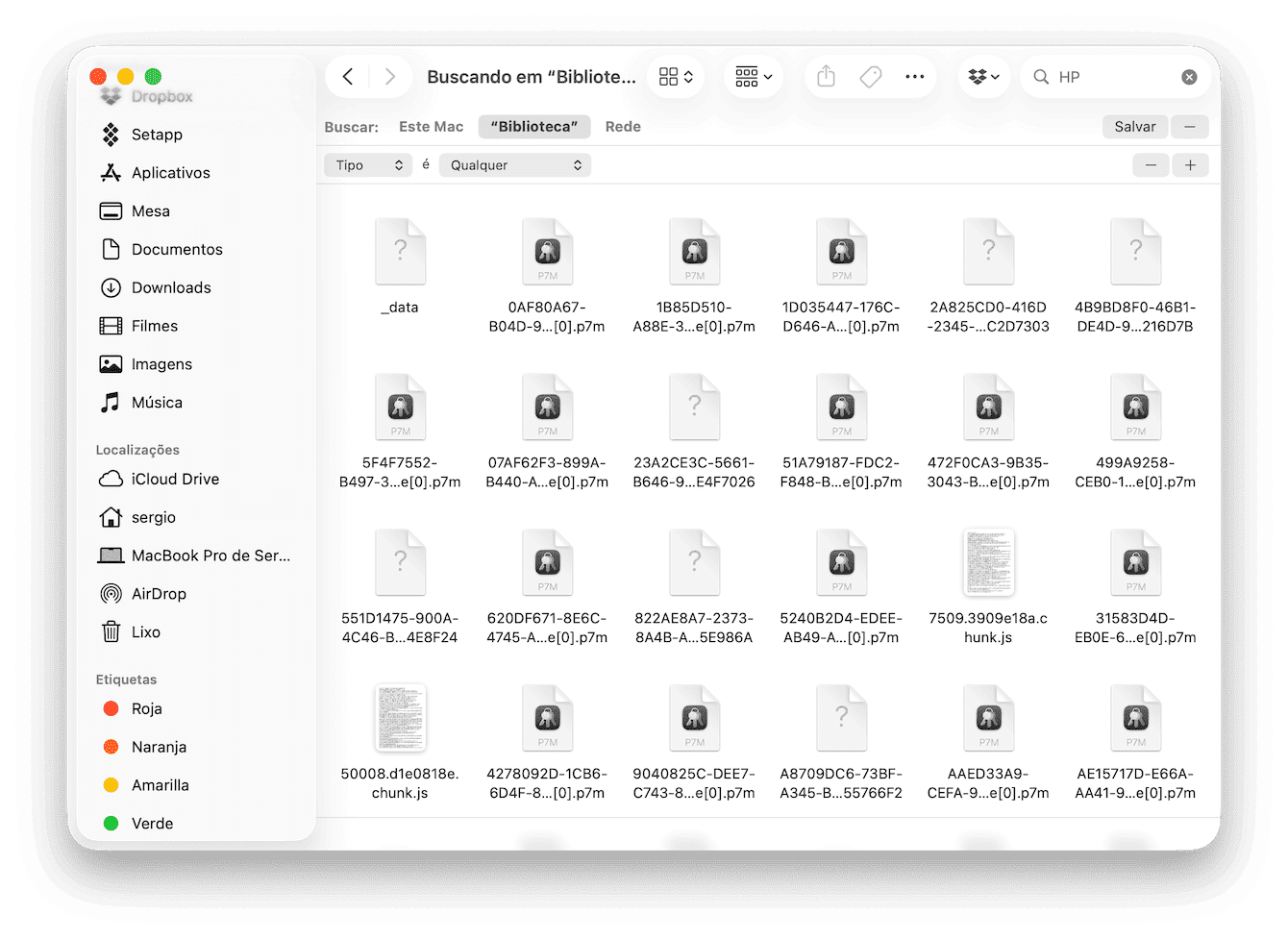Screen dimensions: 1288x939
Task: Open AirDrop in the sidebar
Action: pos(159,594)
